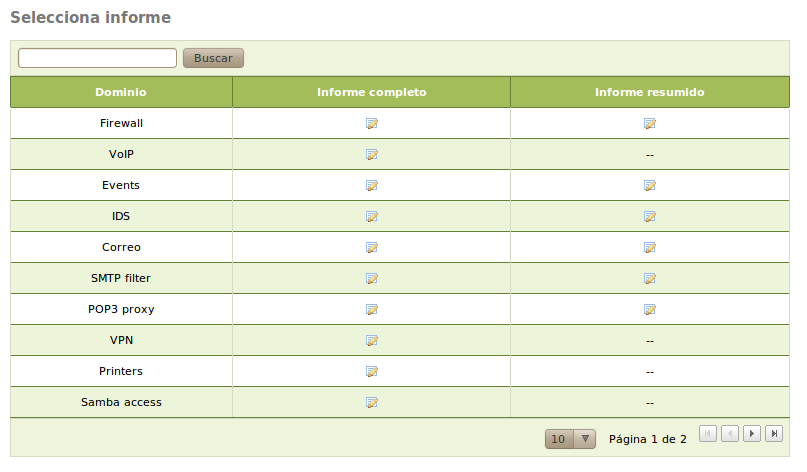Click the Dominio column header
The image size is (807, 472).
[x=121, y=92]
